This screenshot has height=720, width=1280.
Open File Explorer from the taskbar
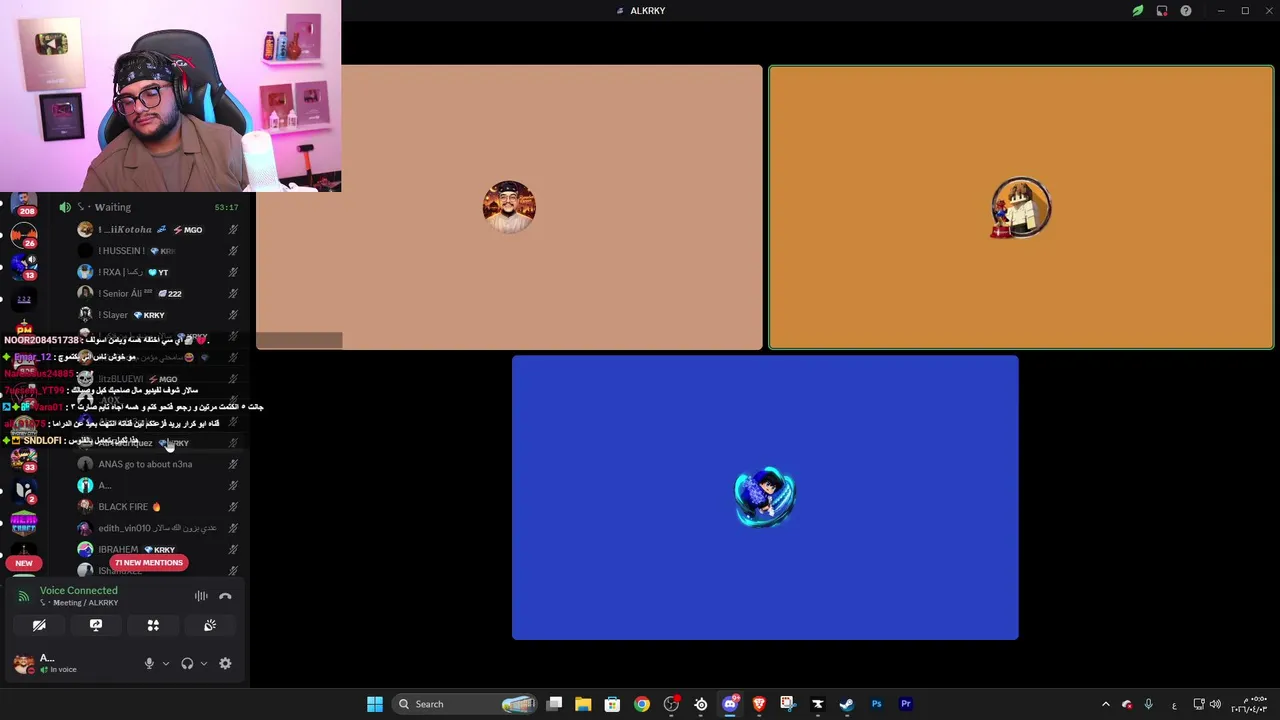click(x=583, y=704)
